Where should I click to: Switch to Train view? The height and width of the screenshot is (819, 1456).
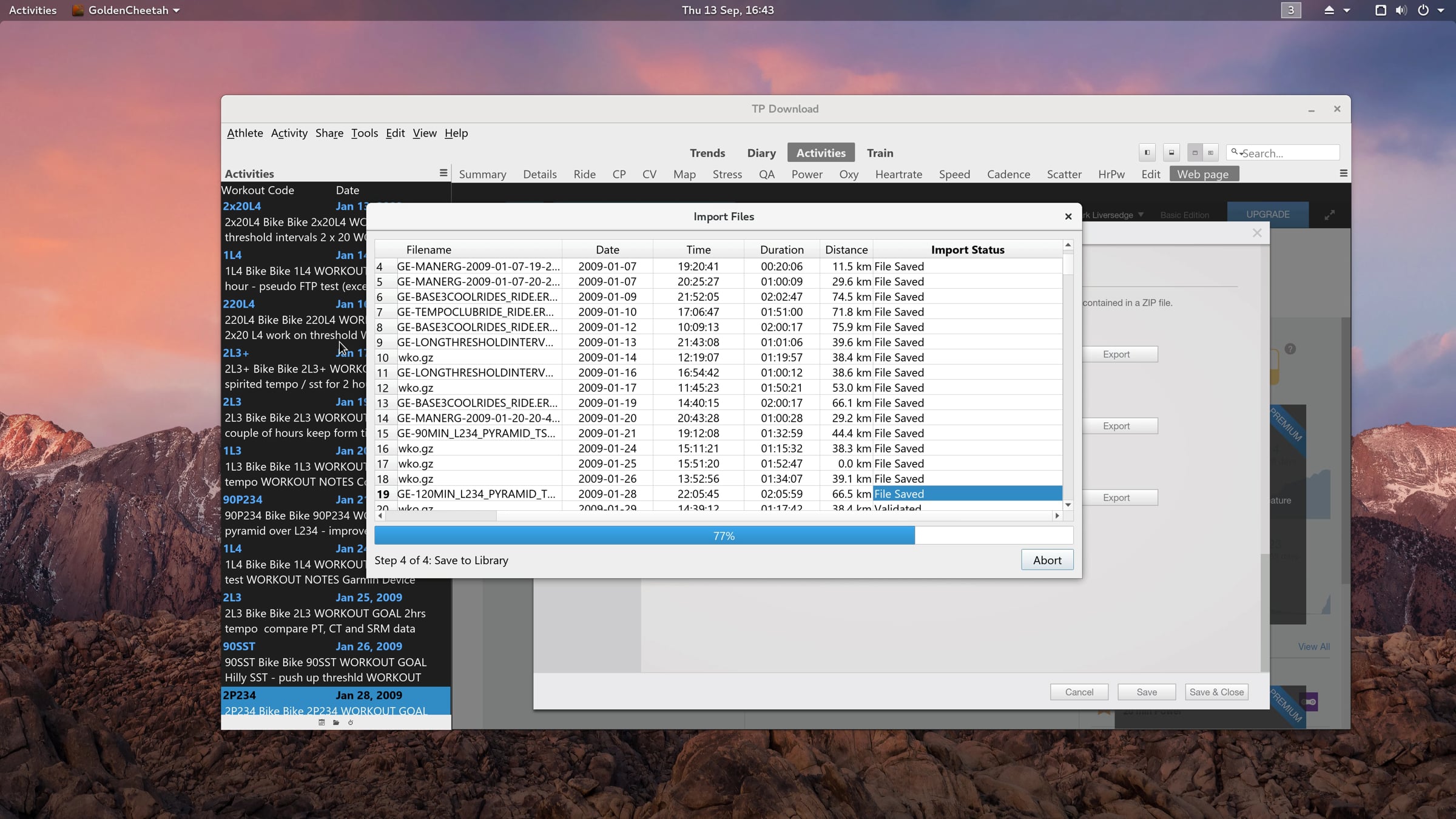(x=880, y=153)
